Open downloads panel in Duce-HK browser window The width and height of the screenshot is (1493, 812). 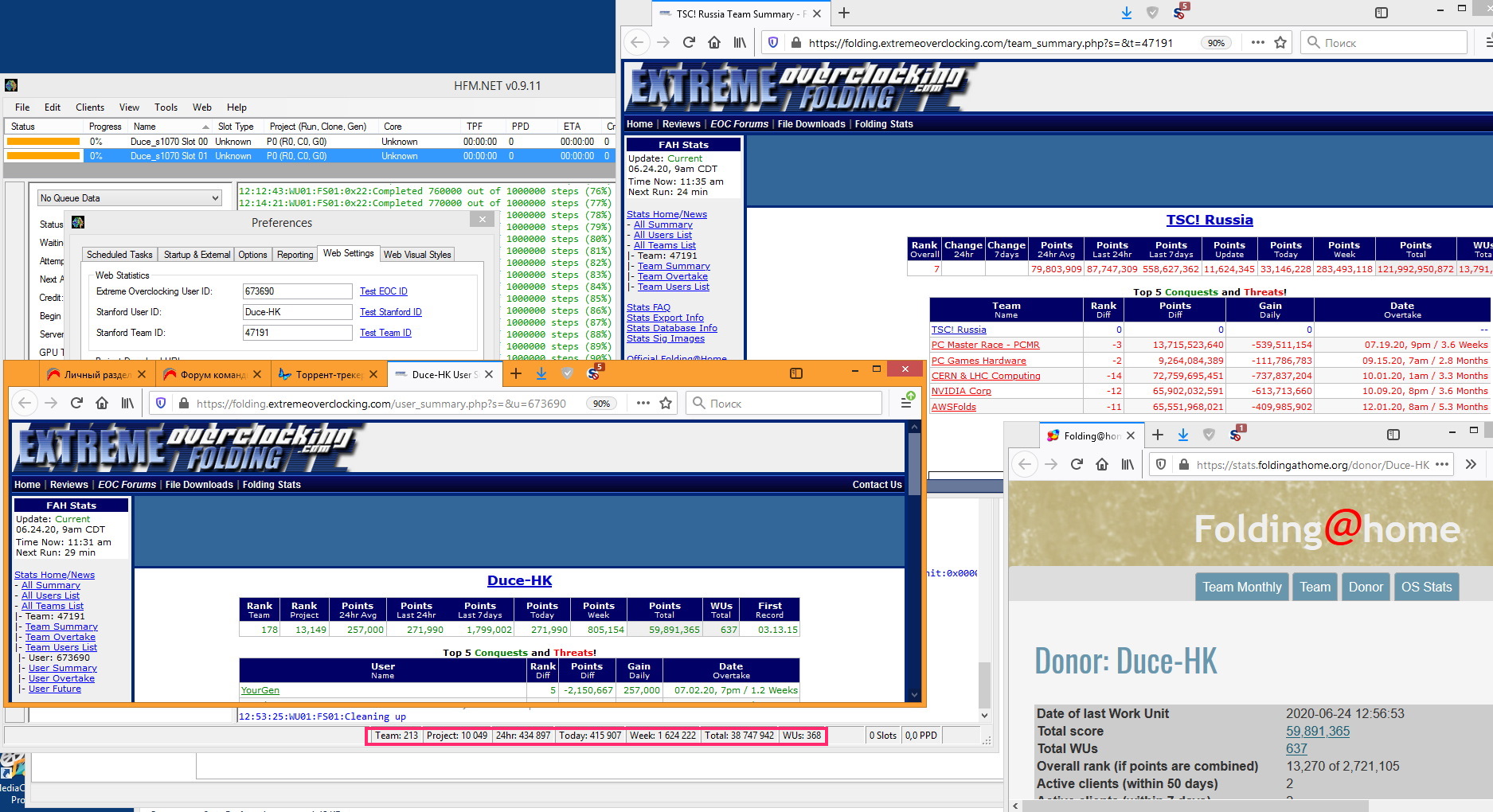pyautogui.click(x=541, y=373)
